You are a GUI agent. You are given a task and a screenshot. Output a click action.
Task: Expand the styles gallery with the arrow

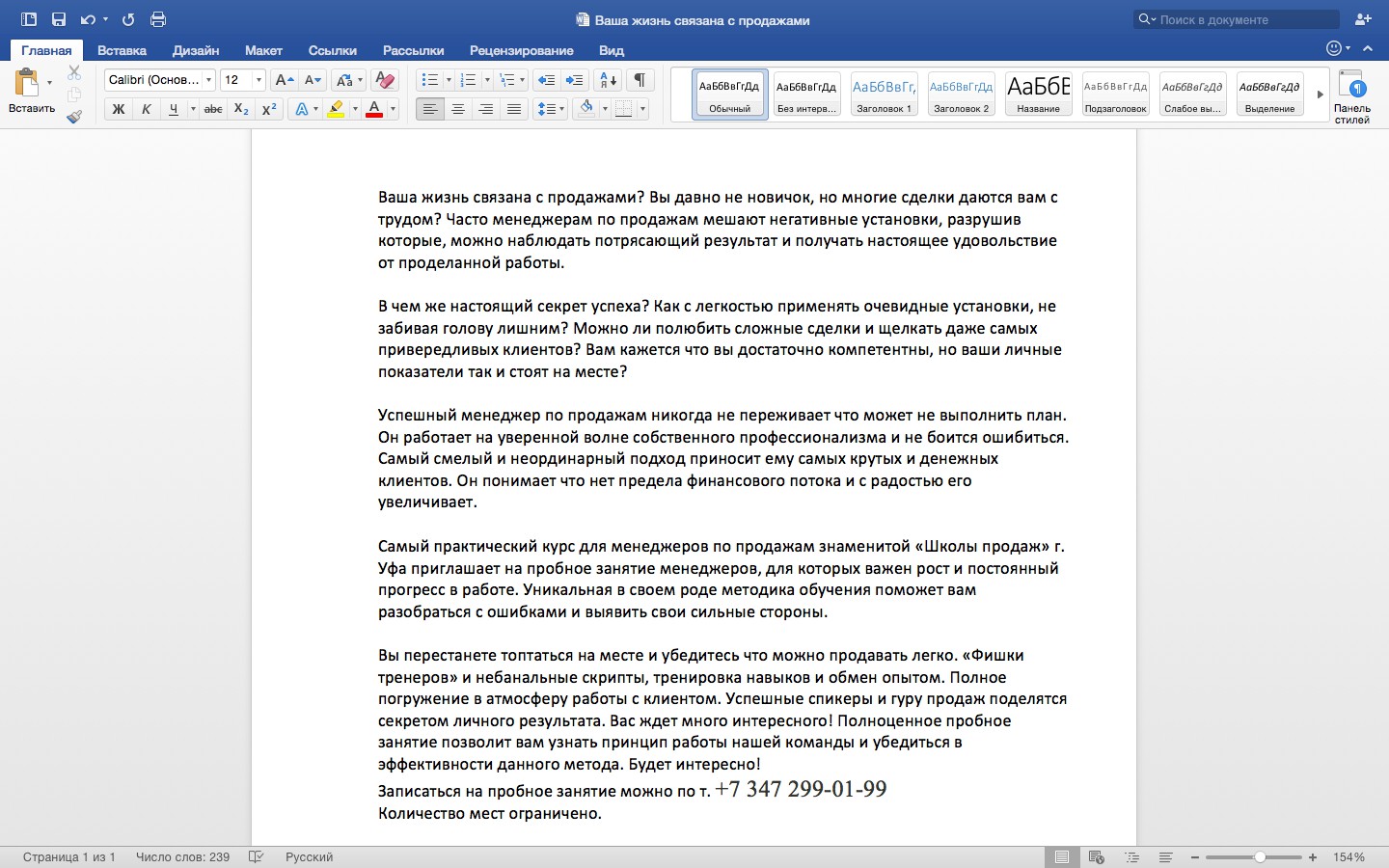[x=1320, y=95]
